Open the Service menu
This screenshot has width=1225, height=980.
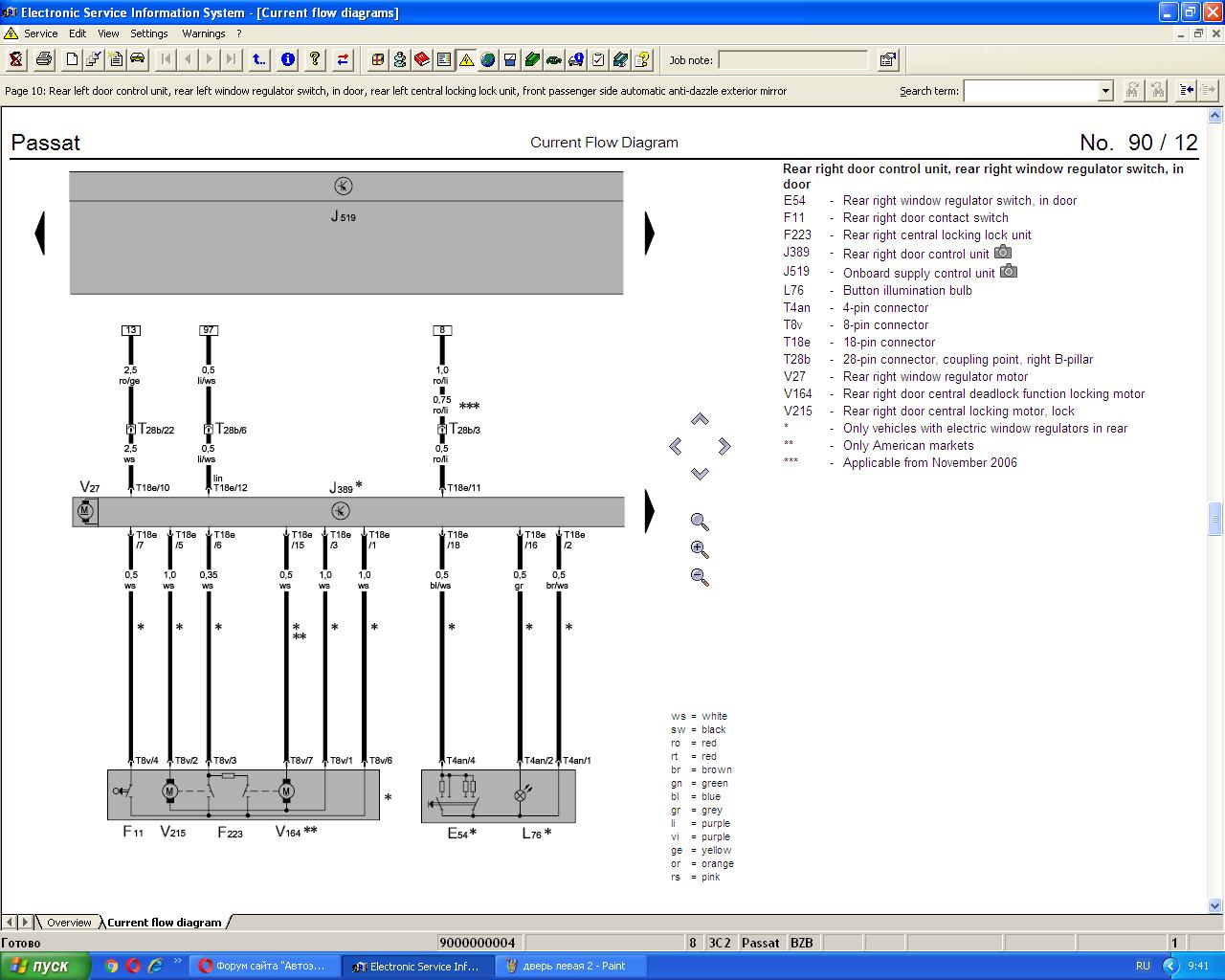tap(40, 33)
